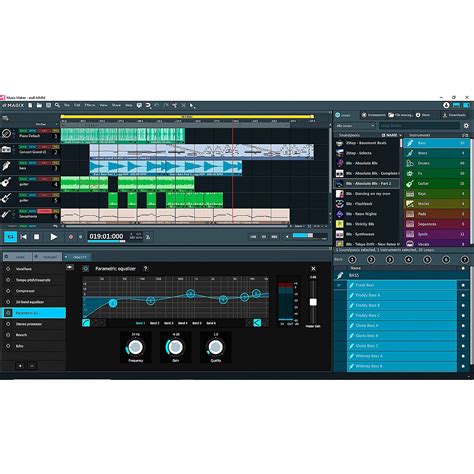The image size is (474, 474).
Task: Switch to the Instruments browser tab
Action: [373, 115]
